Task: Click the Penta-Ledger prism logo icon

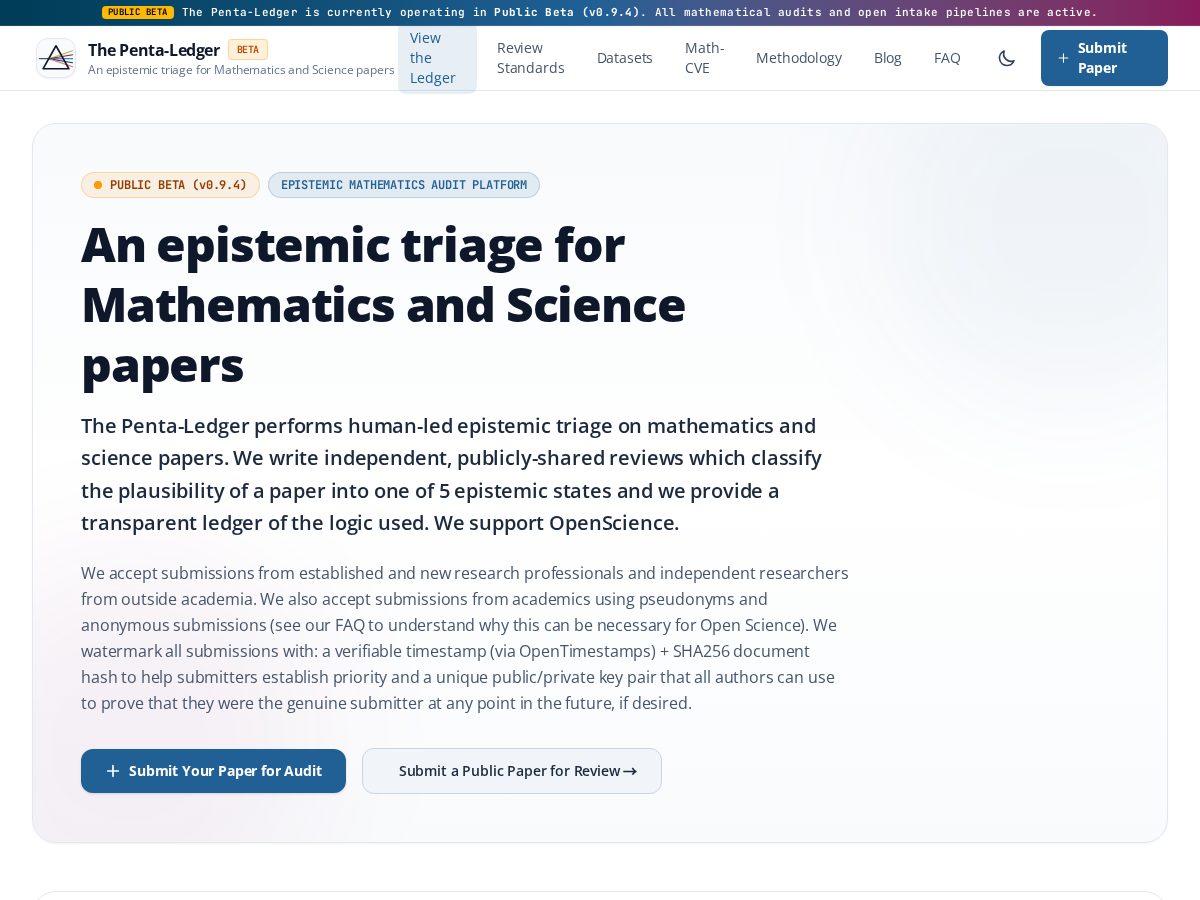Action: 56,58
